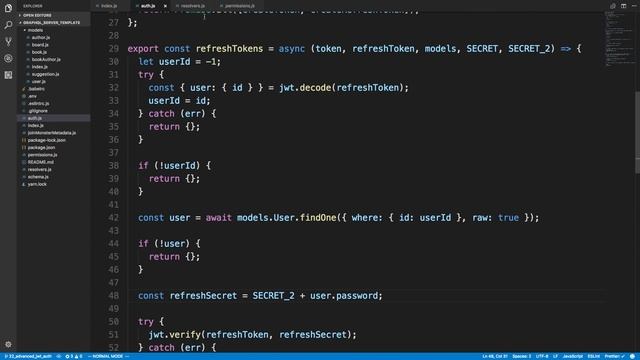Open bookAuthor.js in the file tree
The width and height of the screenshot is (640, 360).
coord(46,59)
